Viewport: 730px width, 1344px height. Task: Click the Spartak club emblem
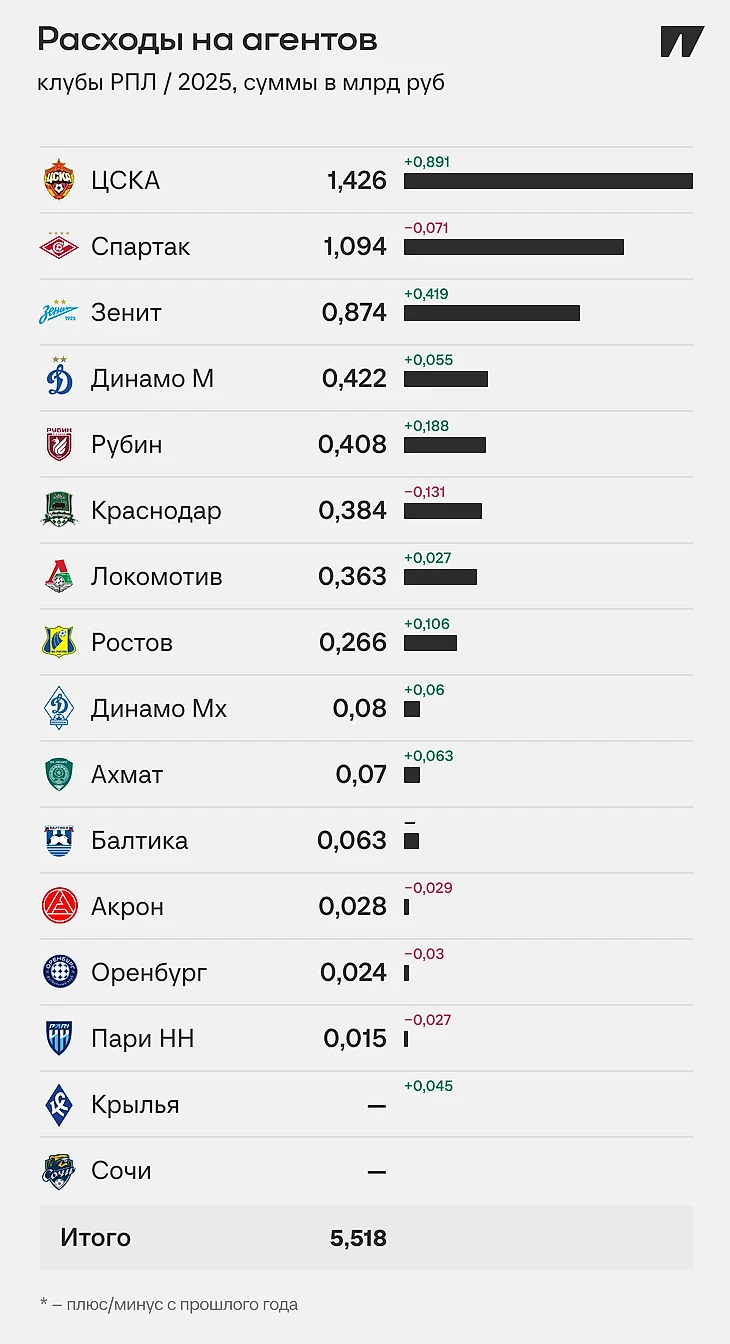pyautogui.click(x=59, y=246)
